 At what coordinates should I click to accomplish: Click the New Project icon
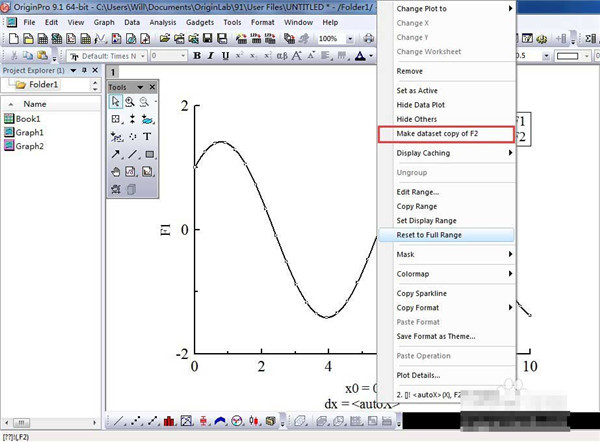pyautogui.click(x=13, y=39)
